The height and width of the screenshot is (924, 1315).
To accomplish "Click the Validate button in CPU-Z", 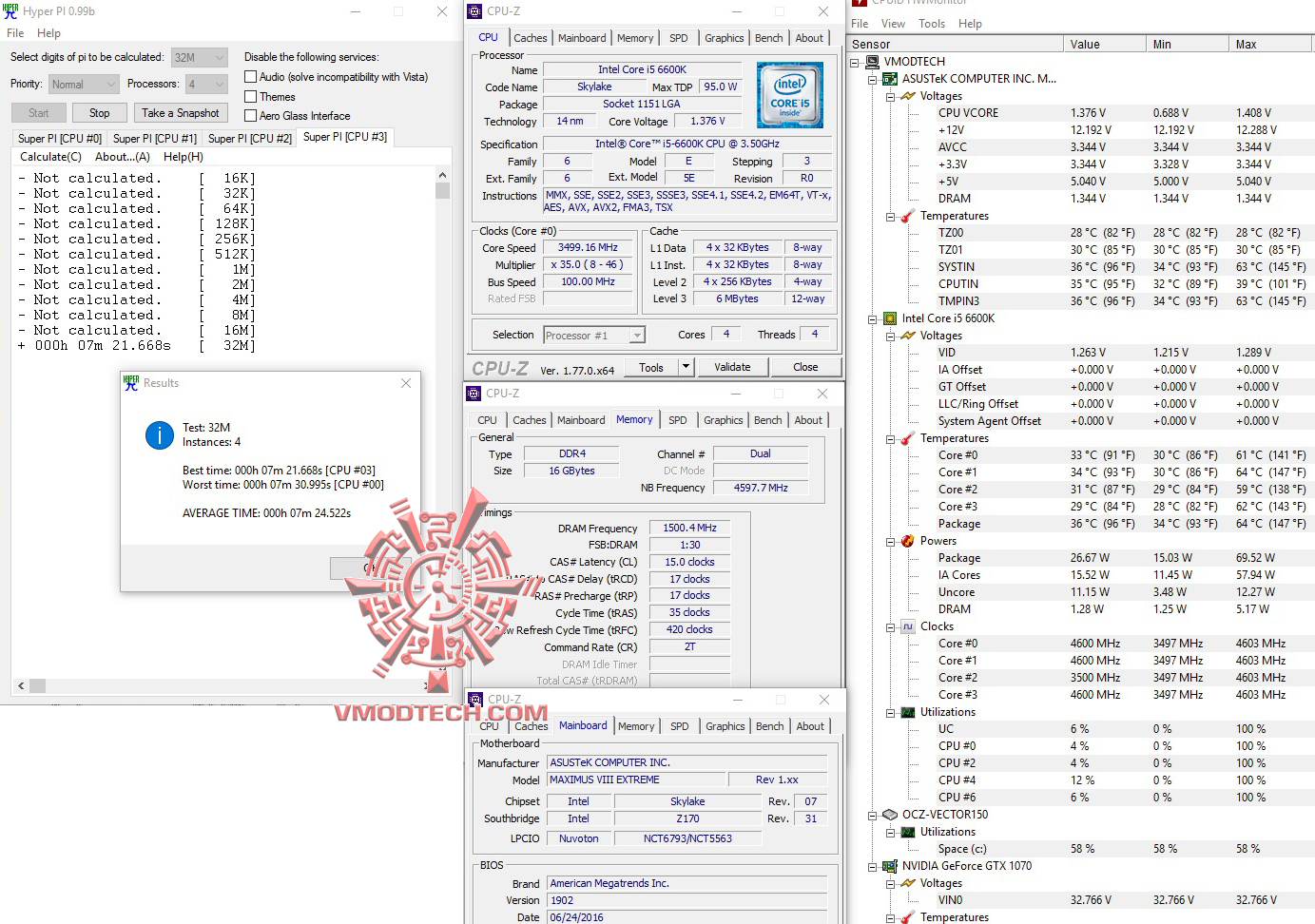I will point(733,366).
